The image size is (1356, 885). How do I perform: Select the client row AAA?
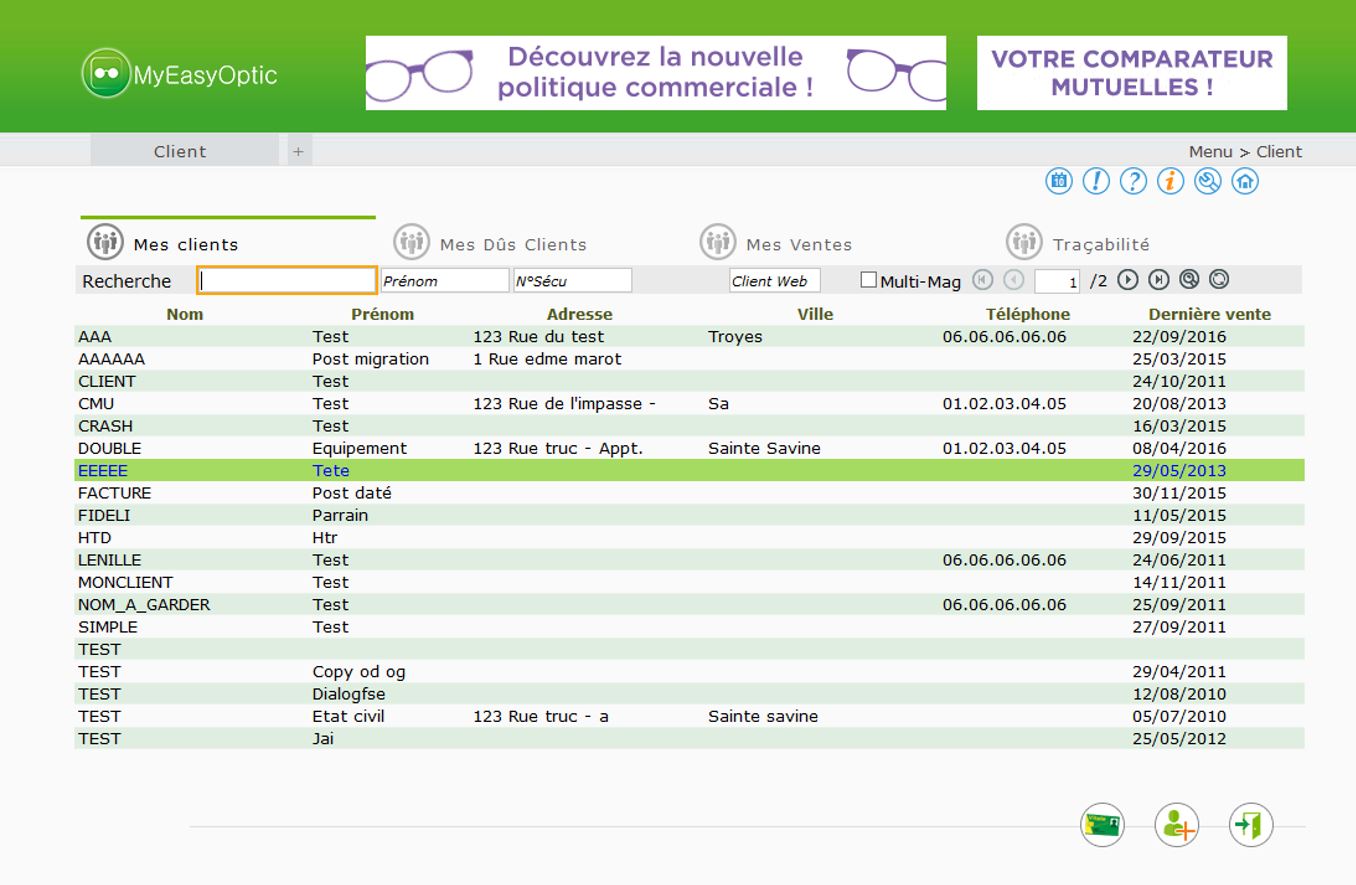[689, 337]
